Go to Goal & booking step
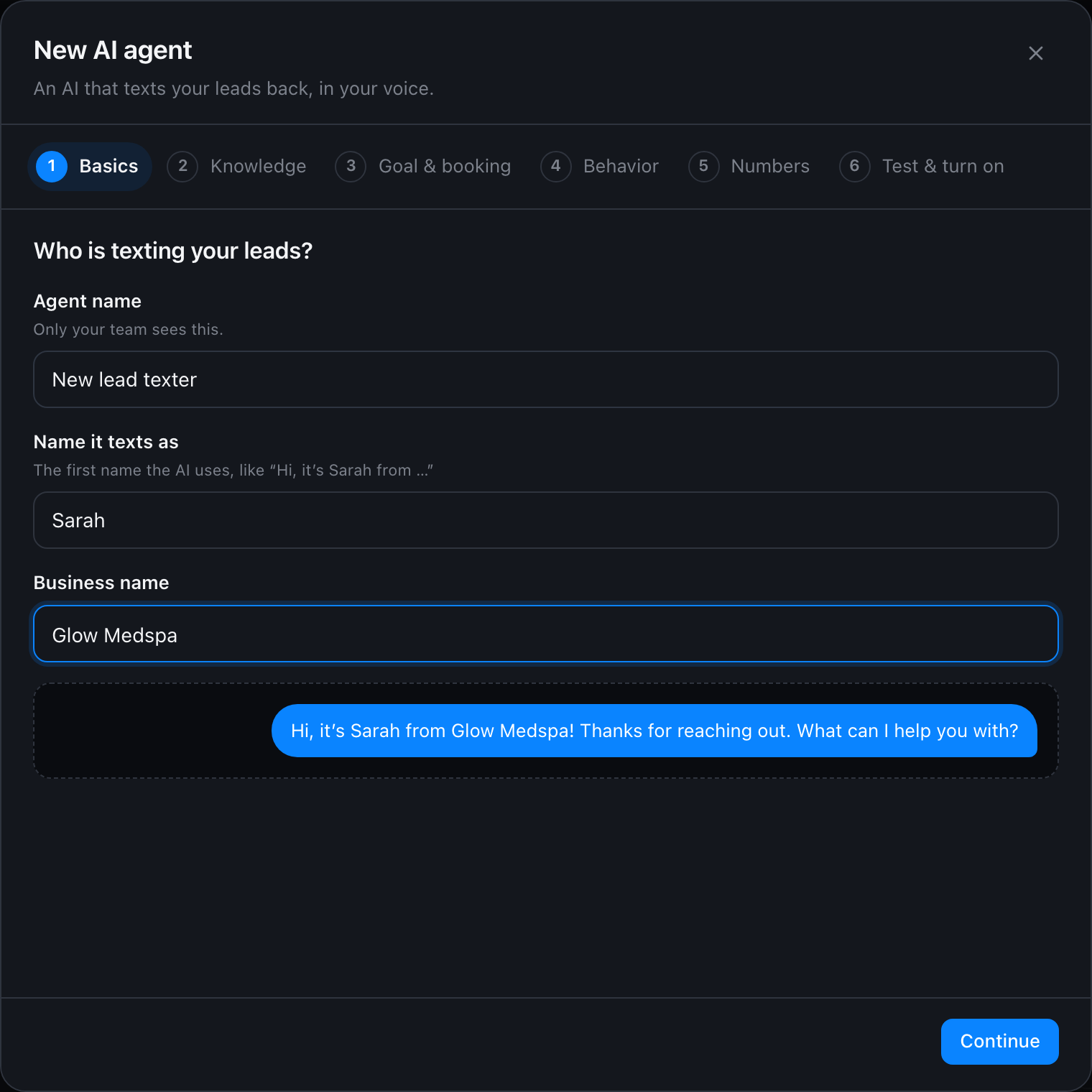 423,167
